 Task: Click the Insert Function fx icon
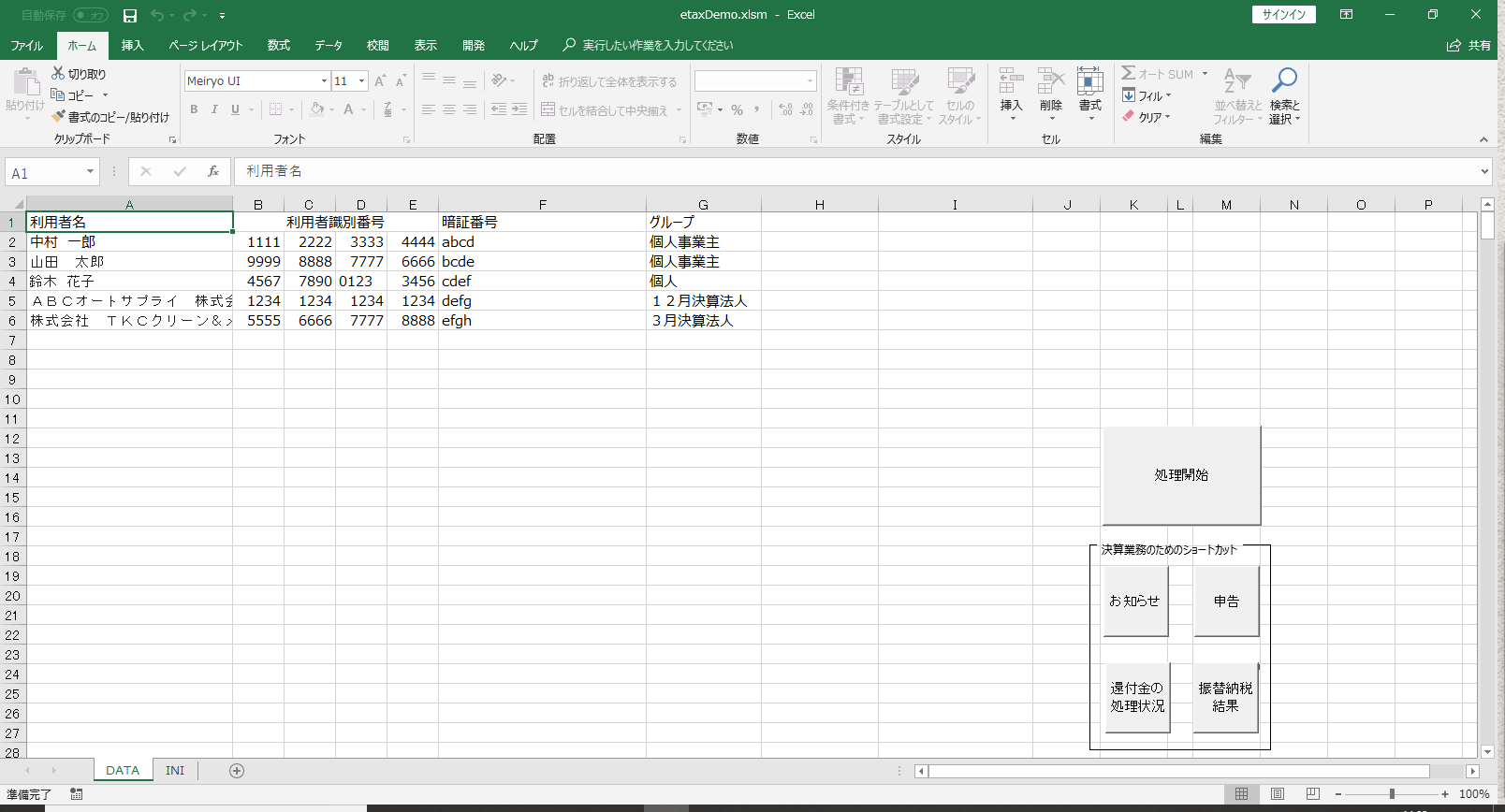click(x=213, y=171)
